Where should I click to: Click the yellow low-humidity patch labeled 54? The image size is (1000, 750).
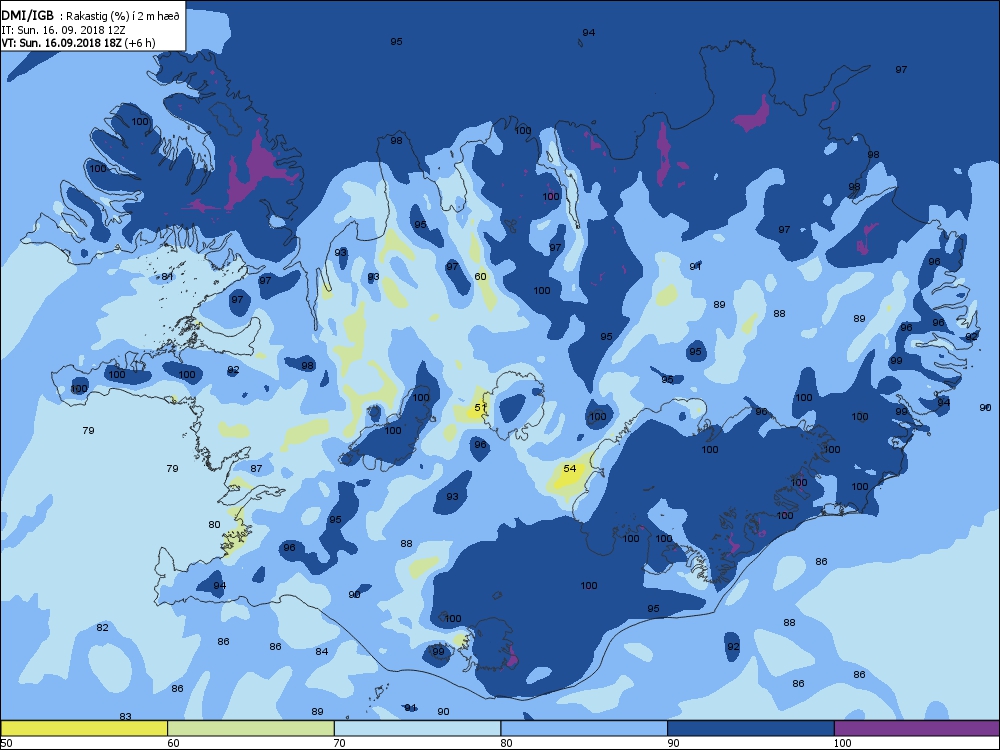pos(570,477)
